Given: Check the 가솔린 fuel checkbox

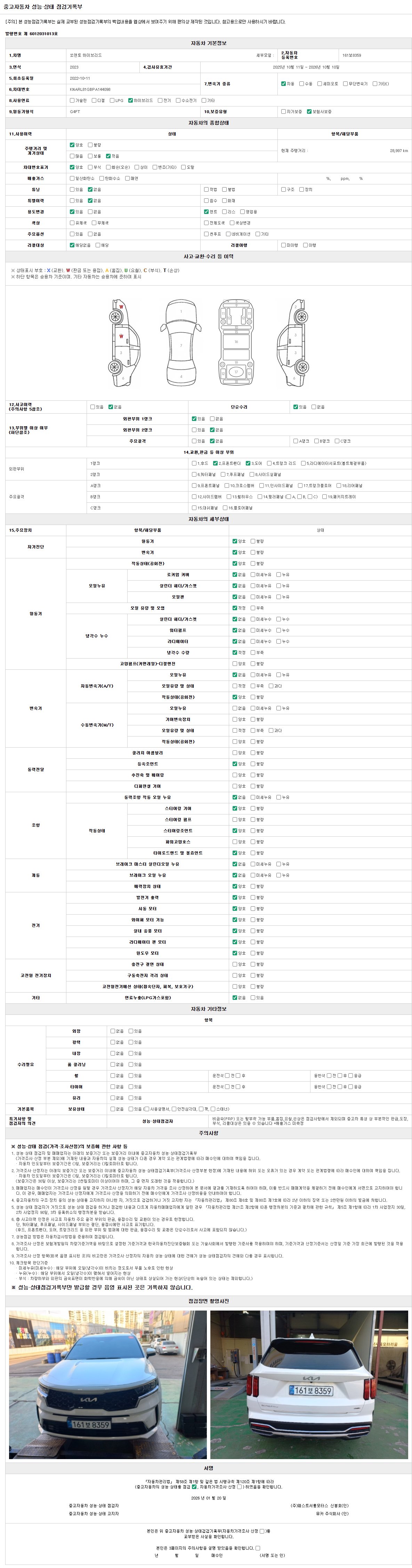Looking at the screenshot, I should point(72,101).
